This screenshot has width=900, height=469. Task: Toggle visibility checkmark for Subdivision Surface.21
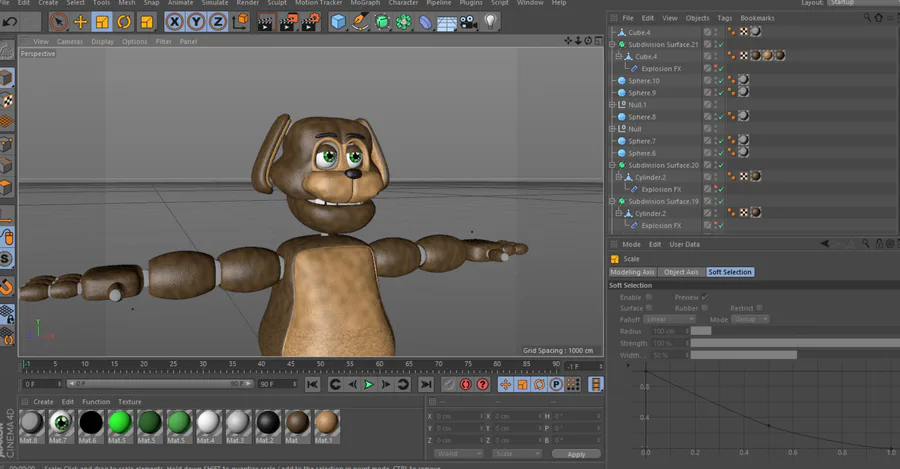tap(721, 45)
